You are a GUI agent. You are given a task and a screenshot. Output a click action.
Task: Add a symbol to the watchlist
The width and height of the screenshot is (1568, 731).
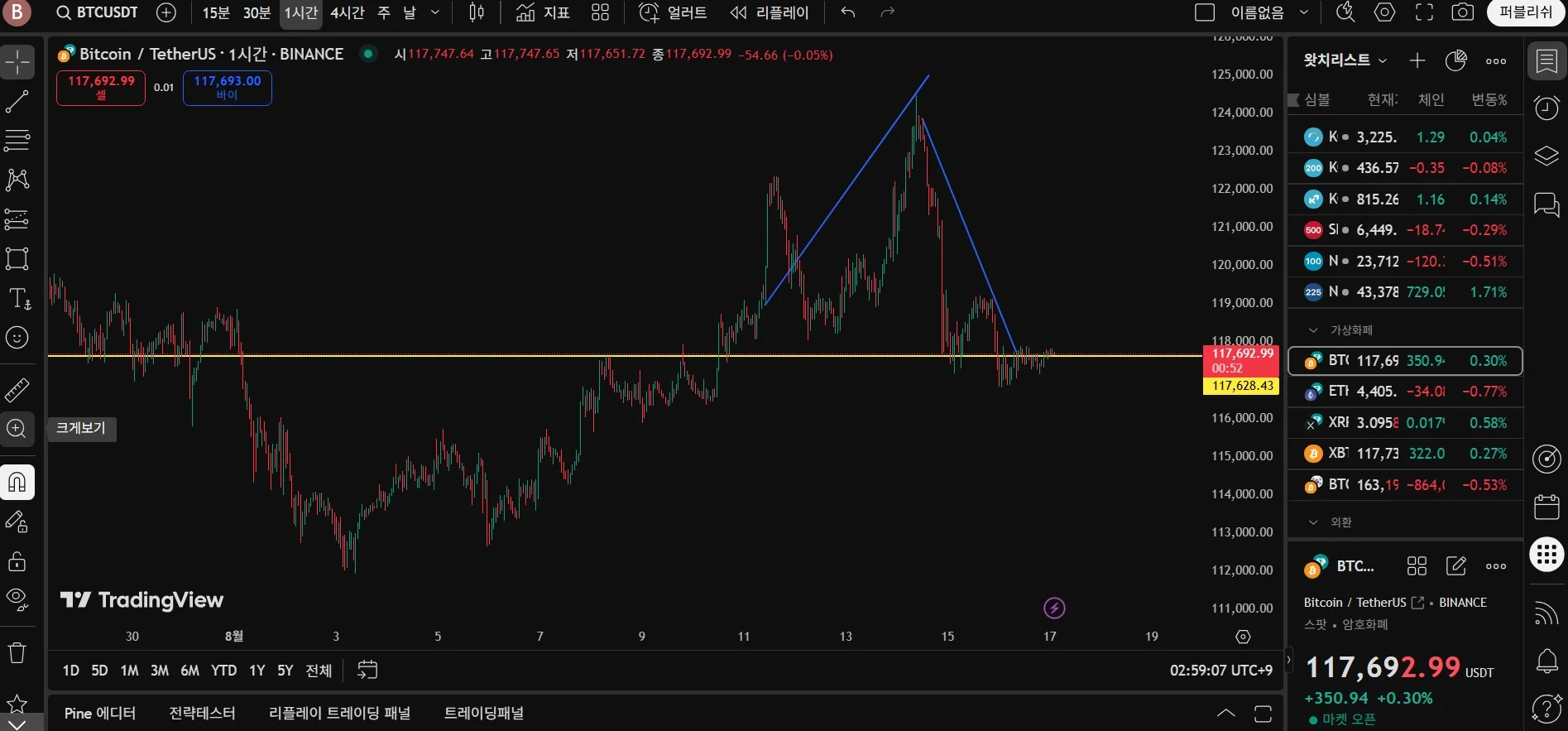(x=1417, y=60)
